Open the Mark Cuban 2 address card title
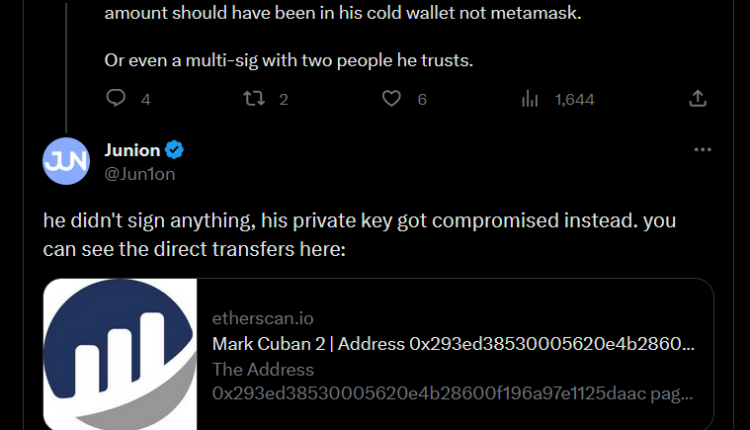 pos(452,344)
